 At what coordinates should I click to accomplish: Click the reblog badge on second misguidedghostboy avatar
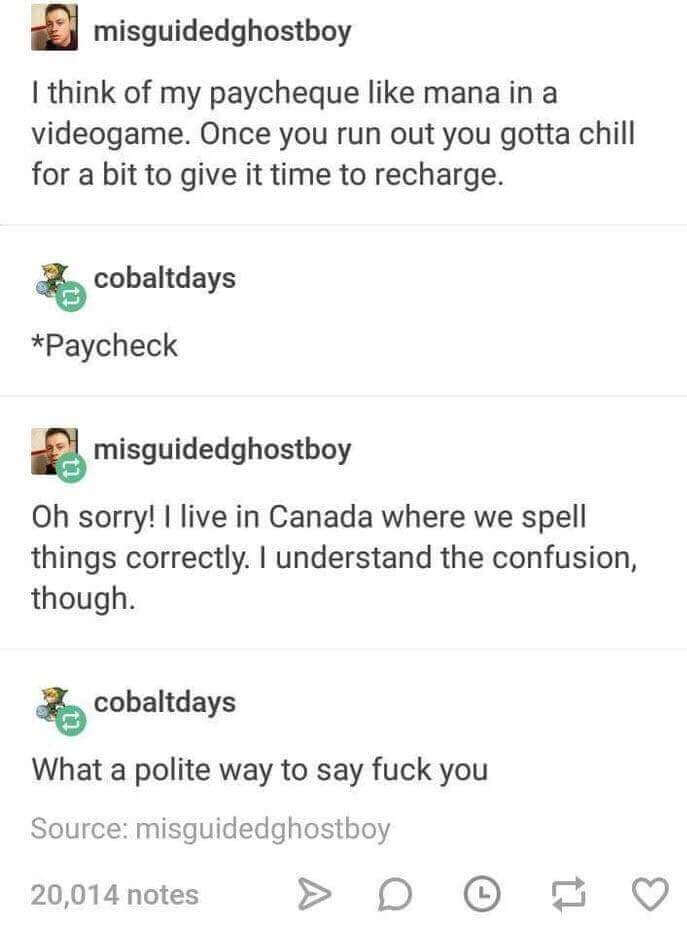pos(71,468)
